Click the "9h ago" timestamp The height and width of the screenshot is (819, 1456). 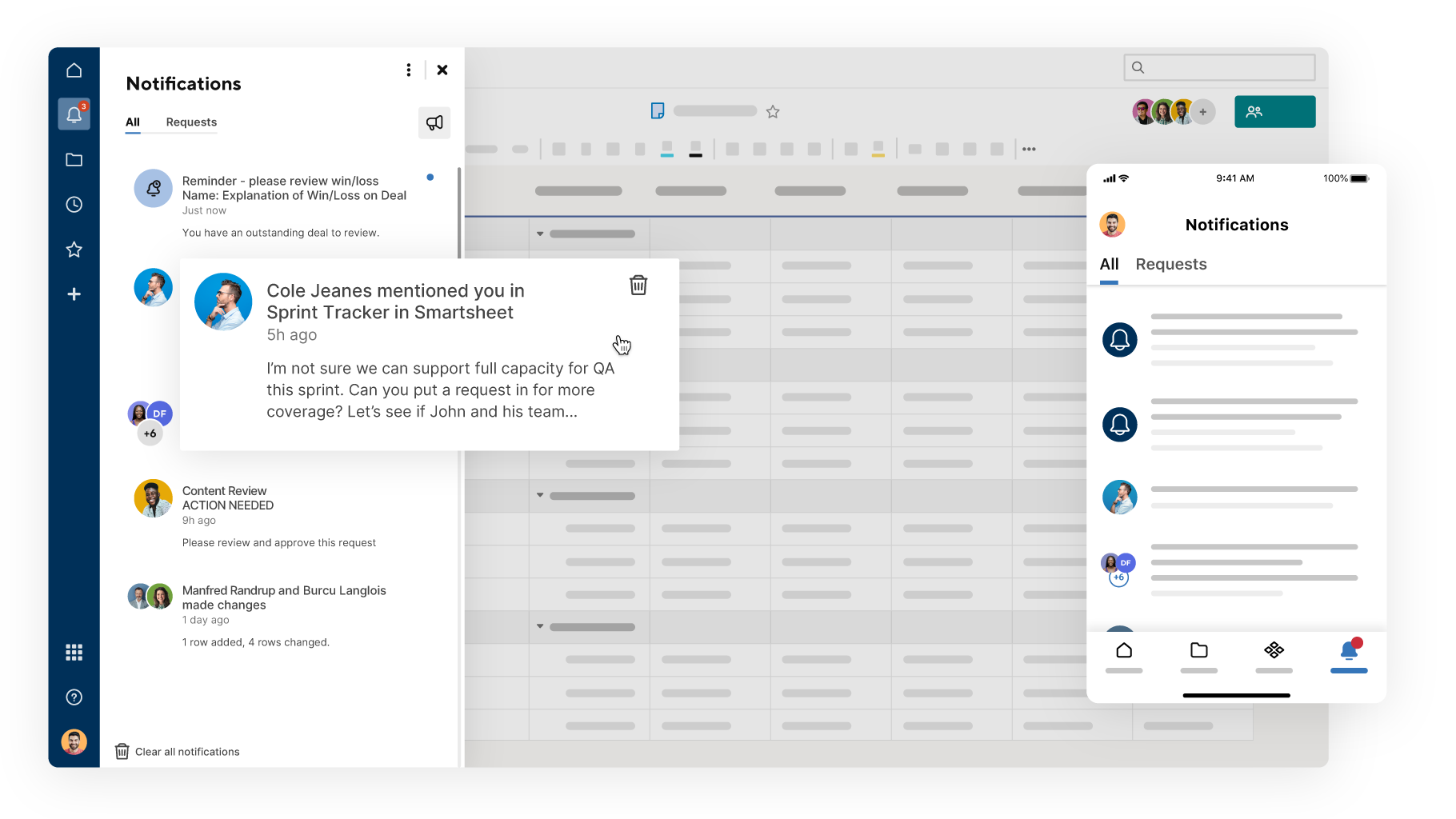(x=199, y=520)
